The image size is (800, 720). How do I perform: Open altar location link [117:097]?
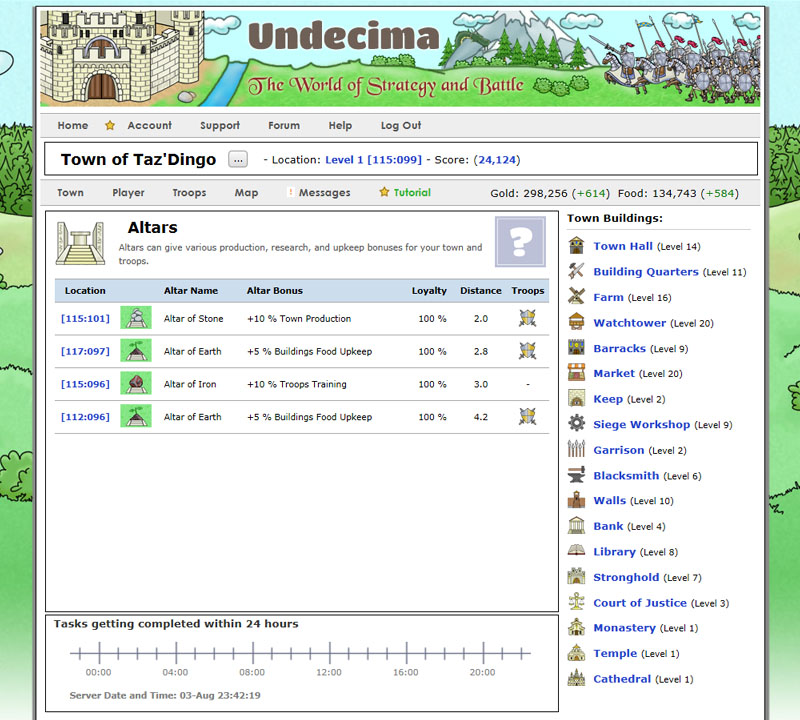(84, 352)
